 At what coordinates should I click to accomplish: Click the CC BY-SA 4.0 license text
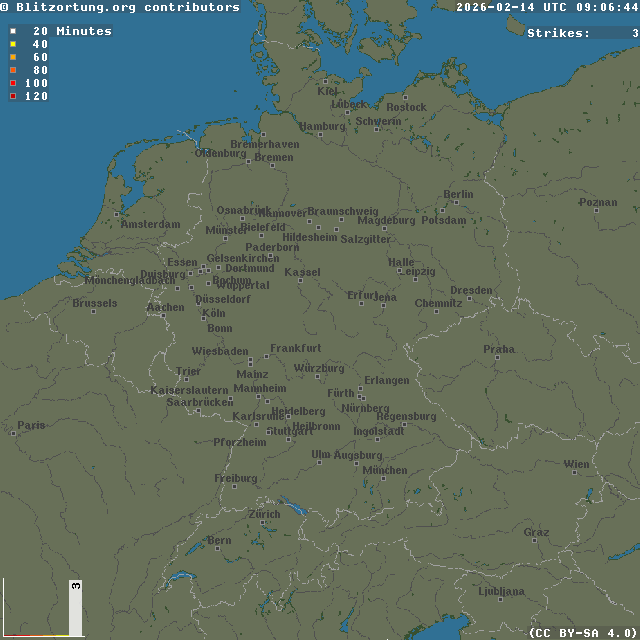pyautogui.click(x=582, y=632)
